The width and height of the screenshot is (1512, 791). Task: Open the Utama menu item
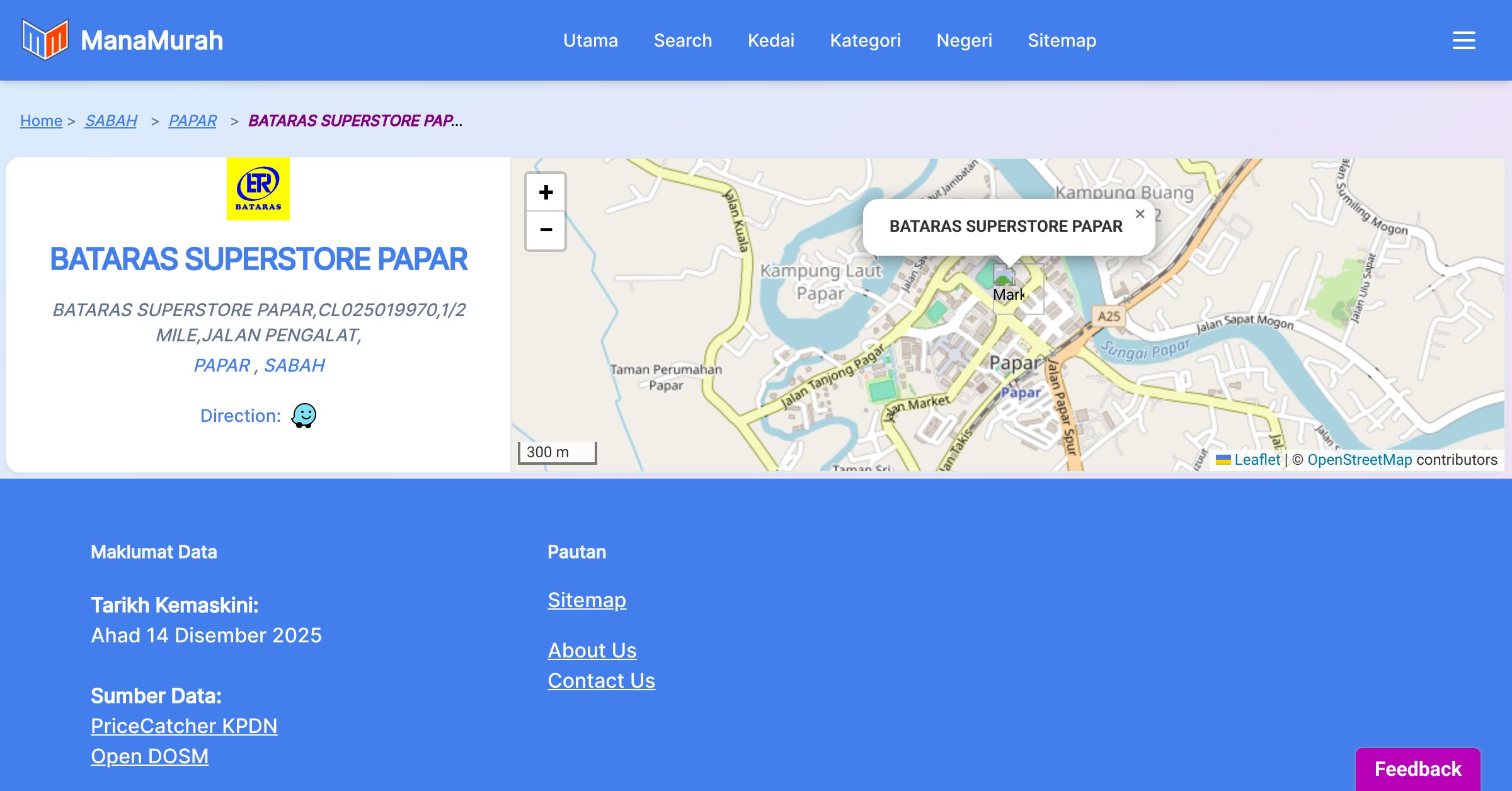pyautogui.click(x=590, y=40)
